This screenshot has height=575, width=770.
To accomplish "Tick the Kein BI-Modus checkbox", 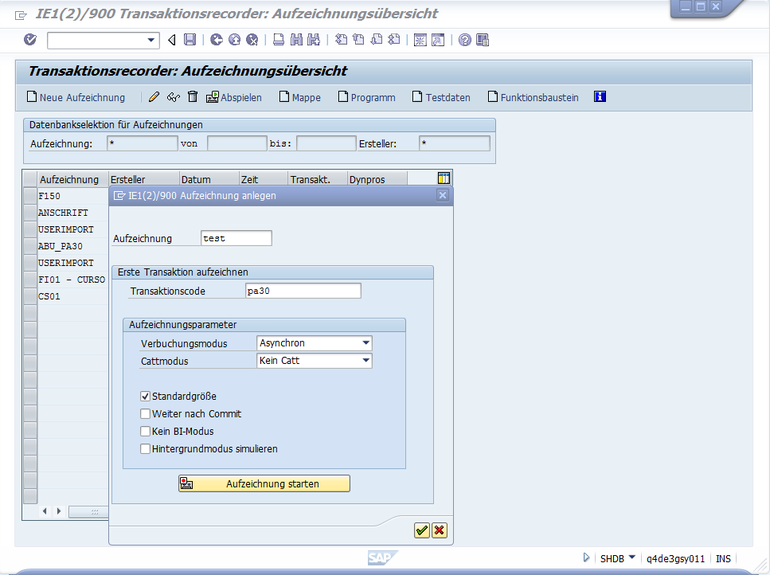I will 146,431.
